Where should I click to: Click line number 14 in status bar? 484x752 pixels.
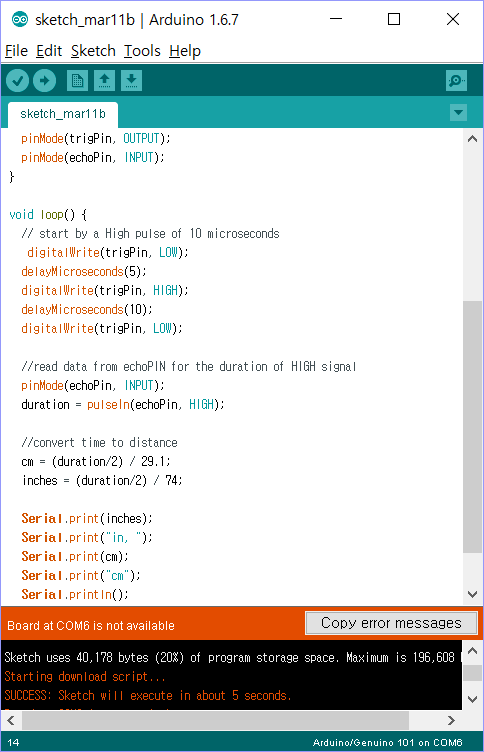(x=13, y=743)
